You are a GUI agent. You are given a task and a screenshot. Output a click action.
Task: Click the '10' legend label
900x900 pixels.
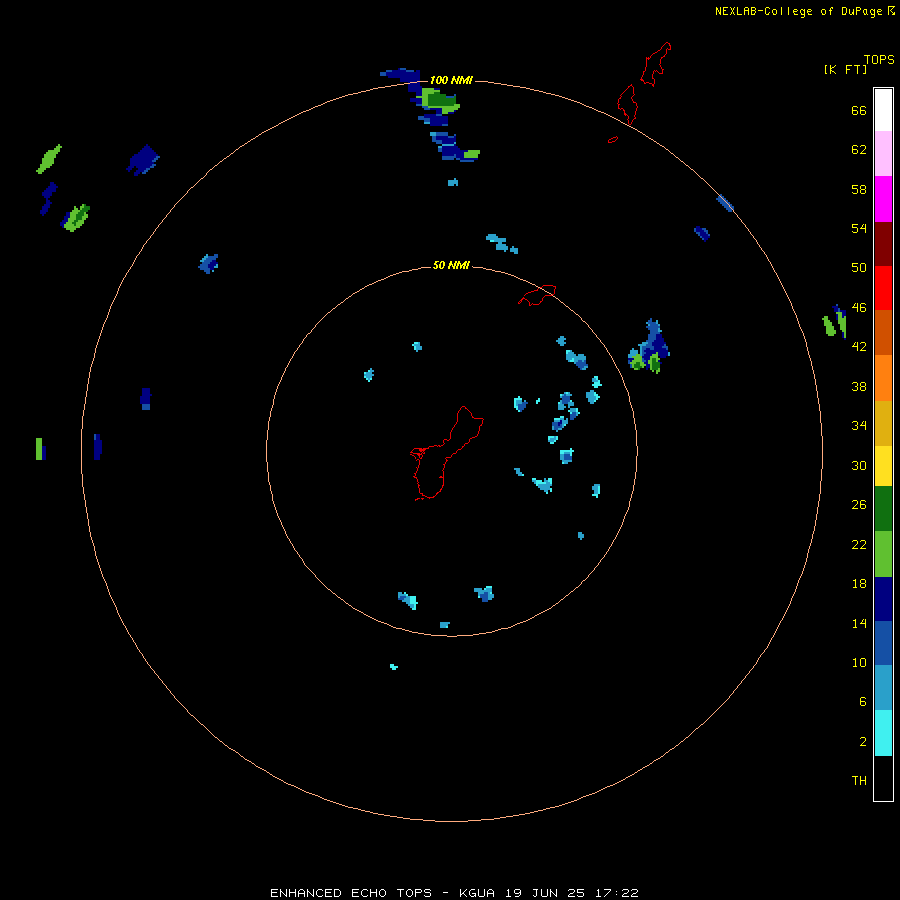click(x=859, y=663)
